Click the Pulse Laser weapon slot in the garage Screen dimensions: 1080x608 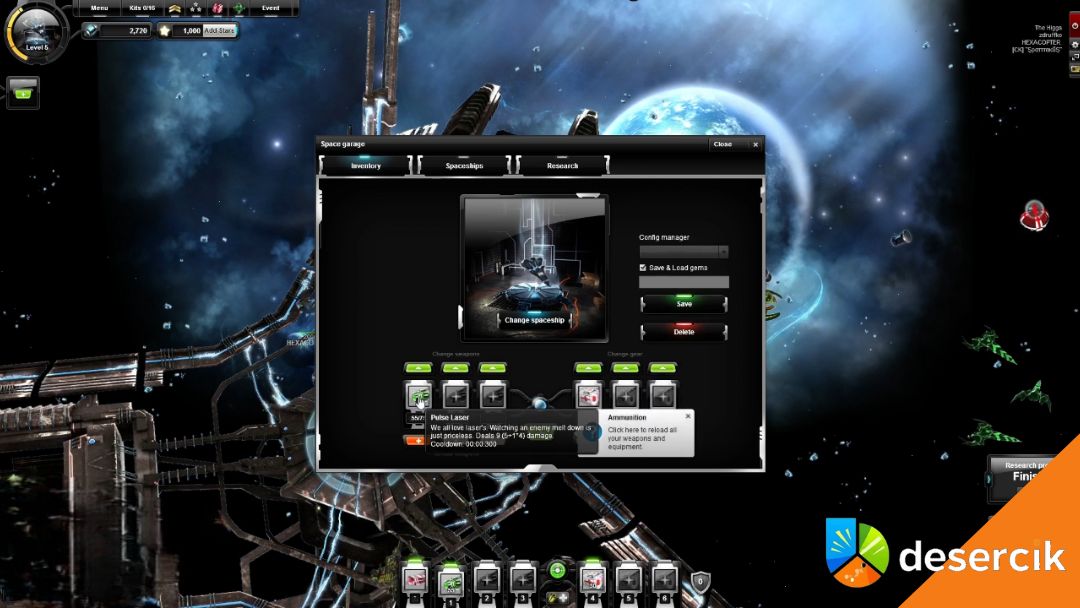[418, 395]
